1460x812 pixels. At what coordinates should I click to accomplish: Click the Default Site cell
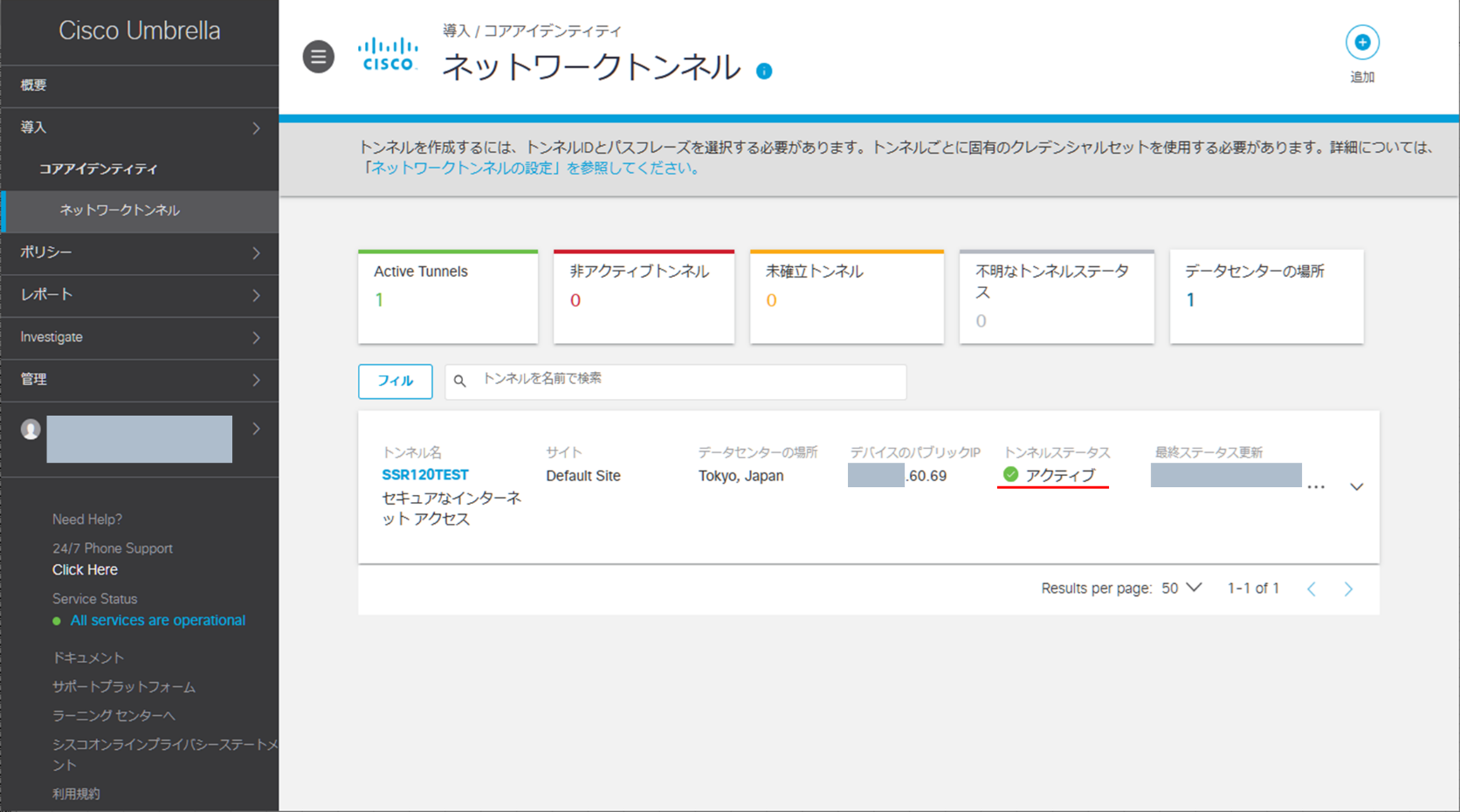pyautogui.click(x=583, y=476)
